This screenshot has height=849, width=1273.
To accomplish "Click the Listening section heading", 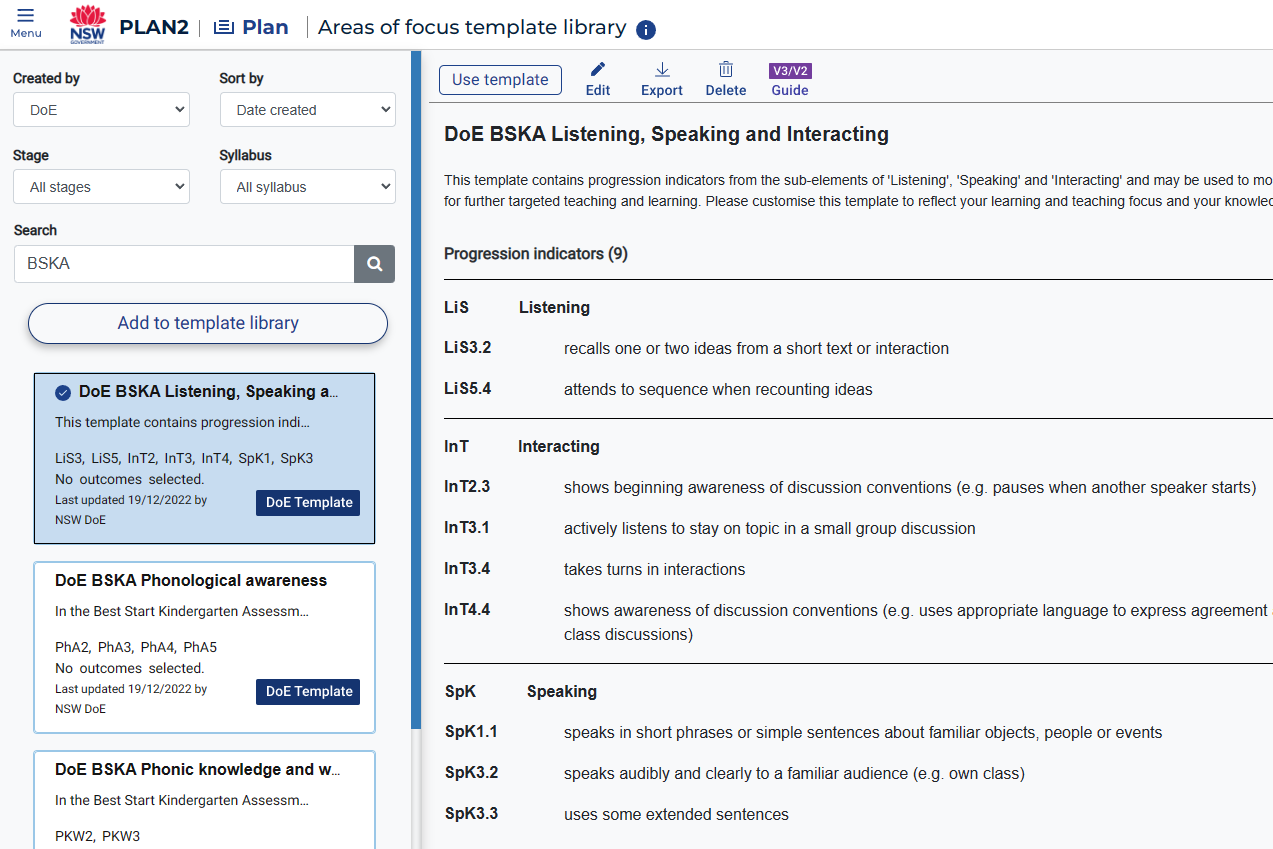I will tap(554, 307).
